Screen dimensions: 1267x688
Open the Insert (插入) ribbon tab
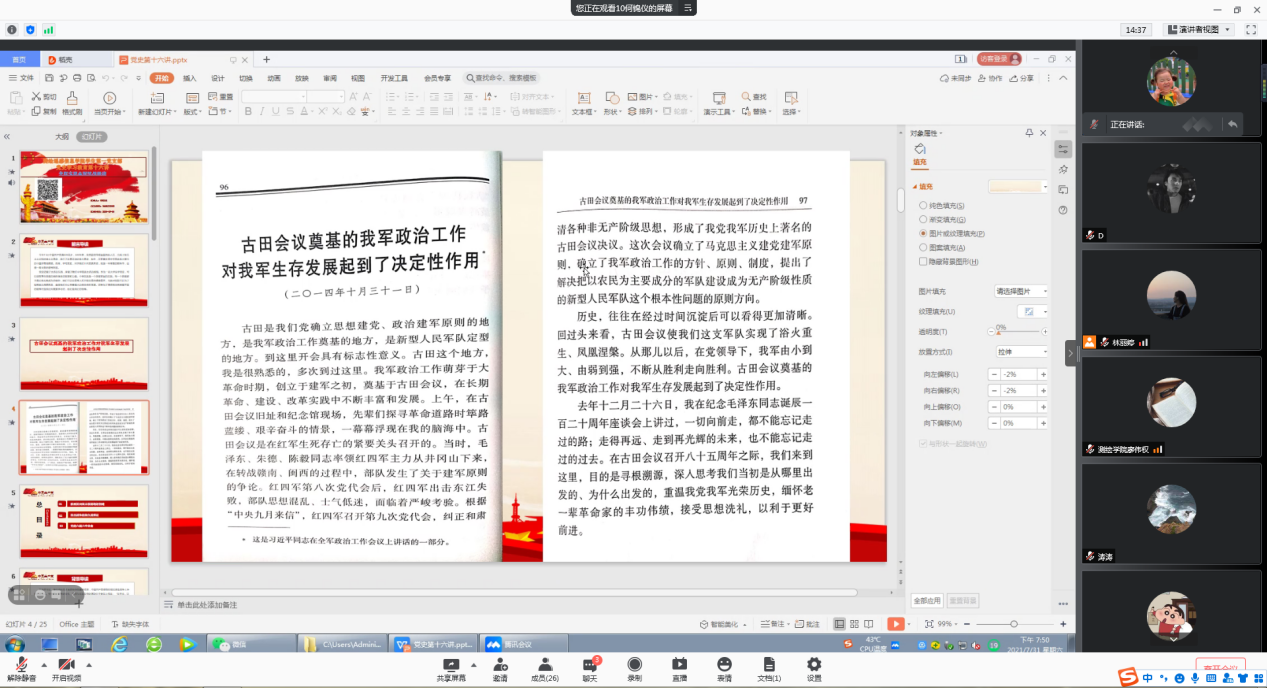pyautogui.click(x=189, y=78)
